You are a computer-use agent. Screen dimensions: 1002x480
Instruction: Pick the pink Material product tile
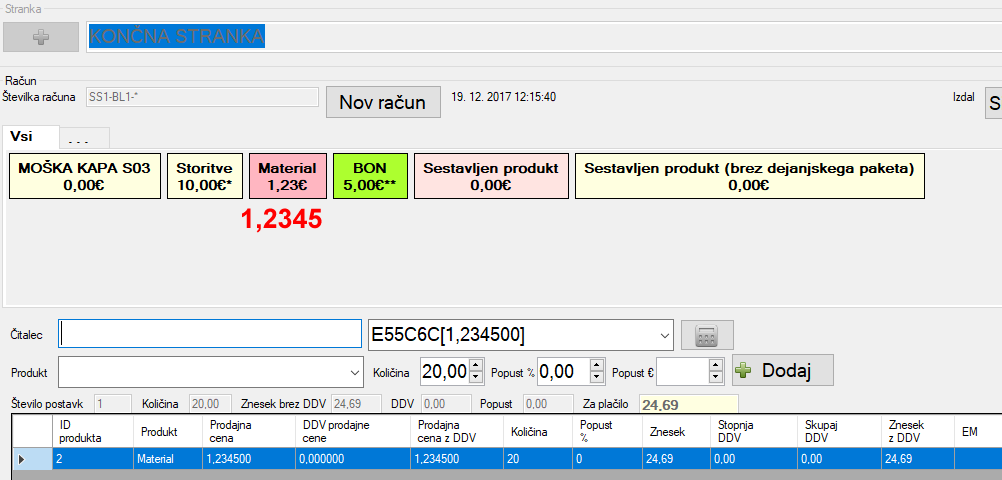287,176
